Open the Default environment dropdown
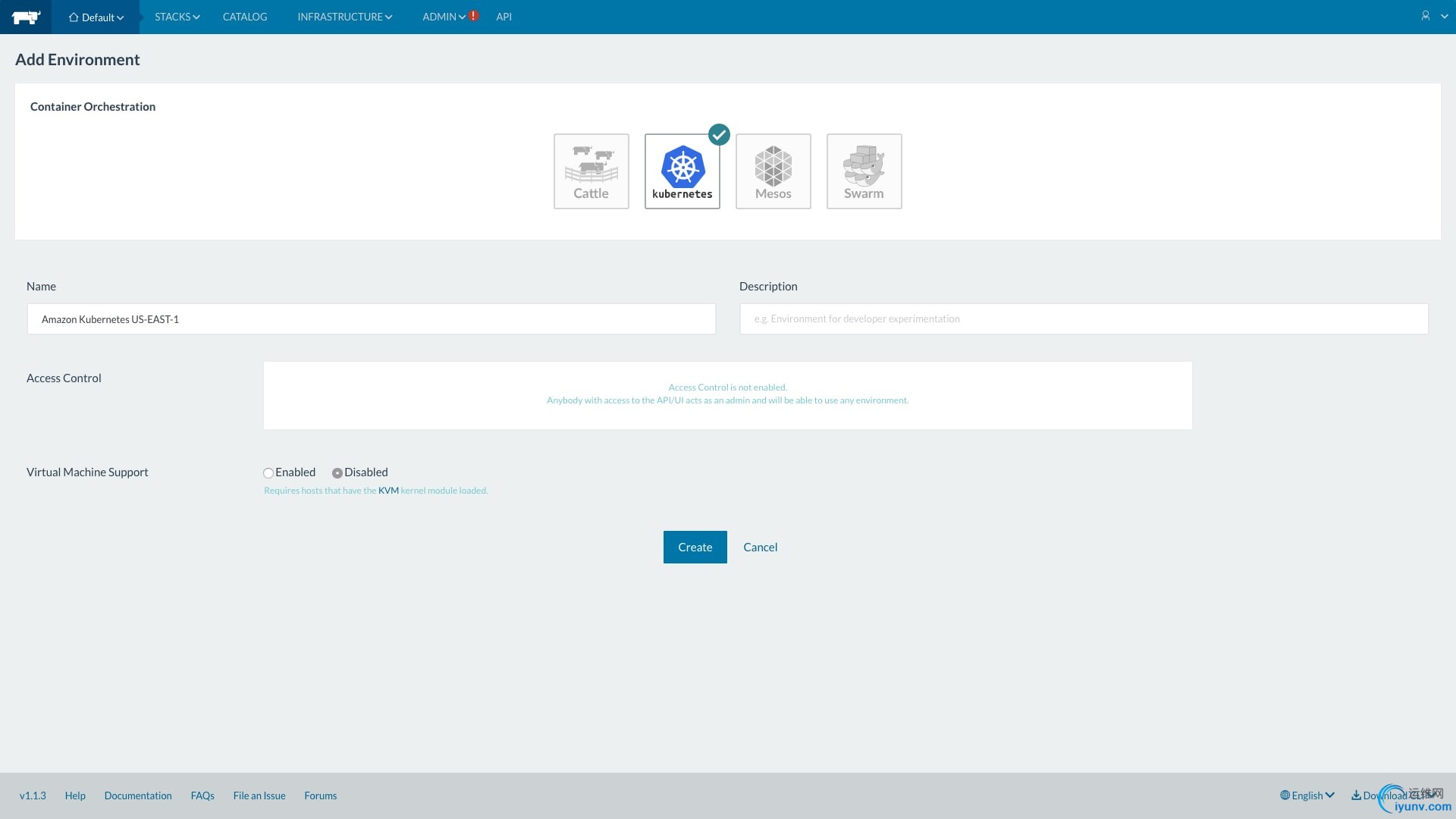Viewport: 1456px width, 819px height. click(96, 17)
